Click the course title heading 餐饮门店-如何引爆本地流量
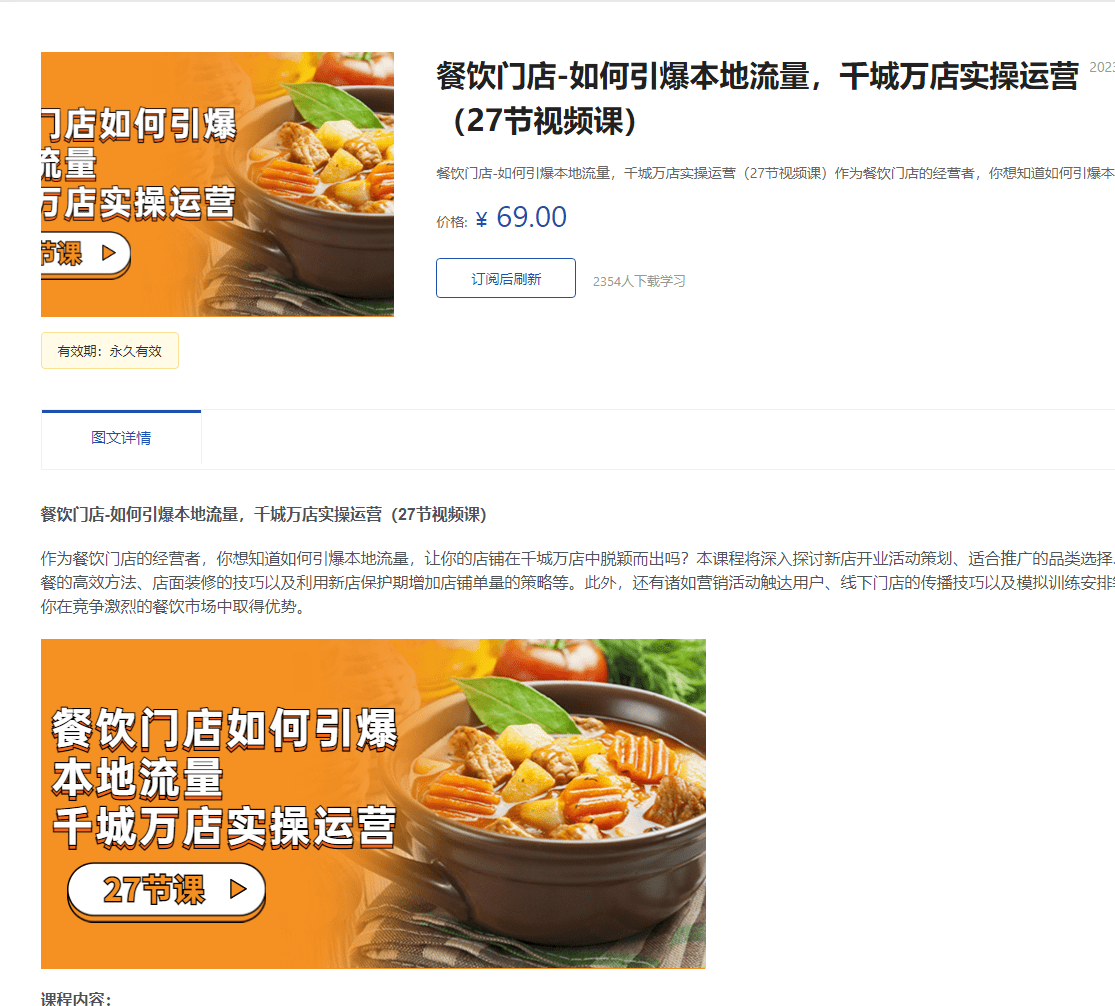Image resolution: width=1115 pixels, height=1006 pixels. [x=757, y=98]
